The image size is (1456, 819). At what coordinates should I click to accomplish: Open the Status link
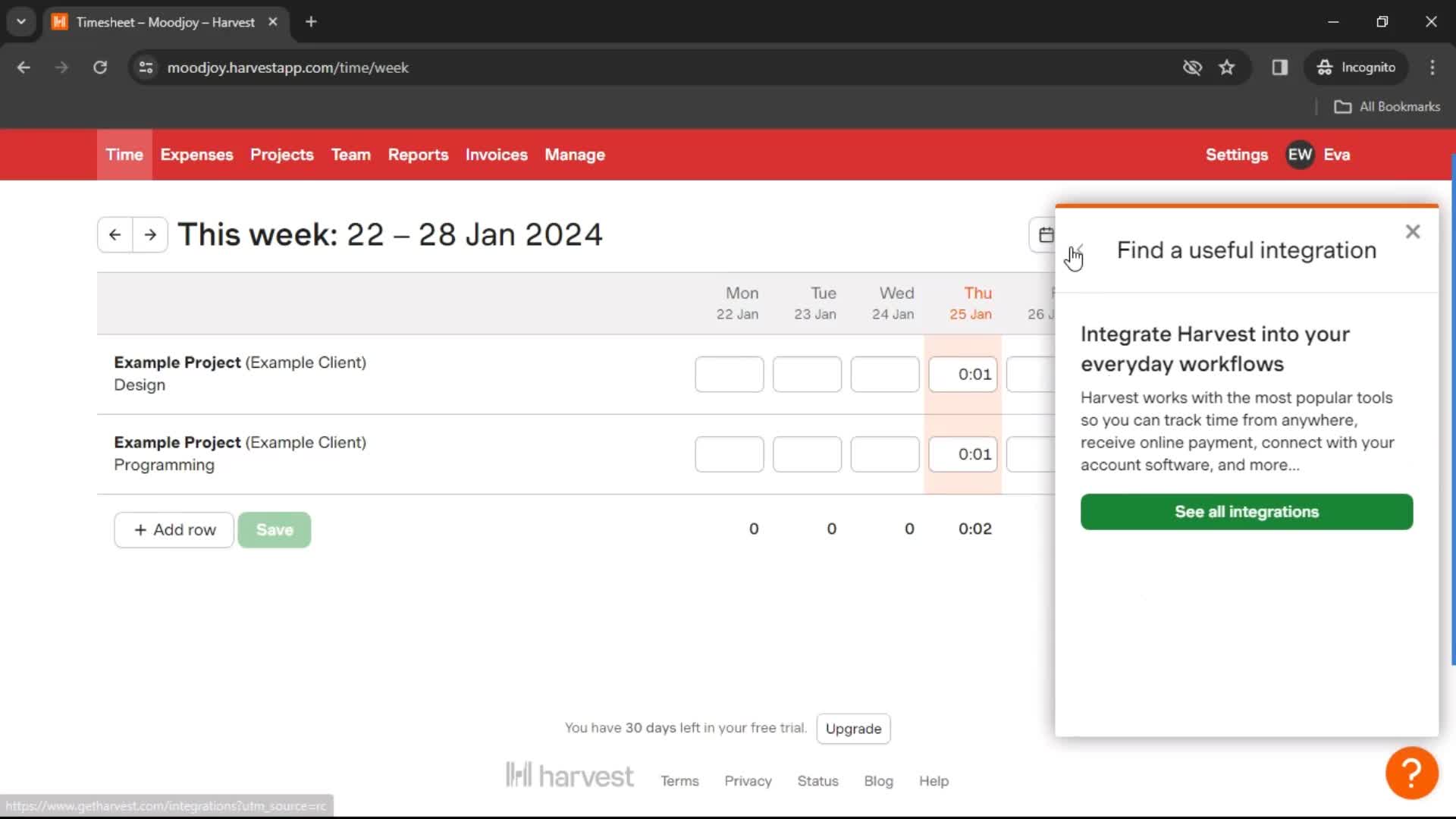click(x=817, y=781)
